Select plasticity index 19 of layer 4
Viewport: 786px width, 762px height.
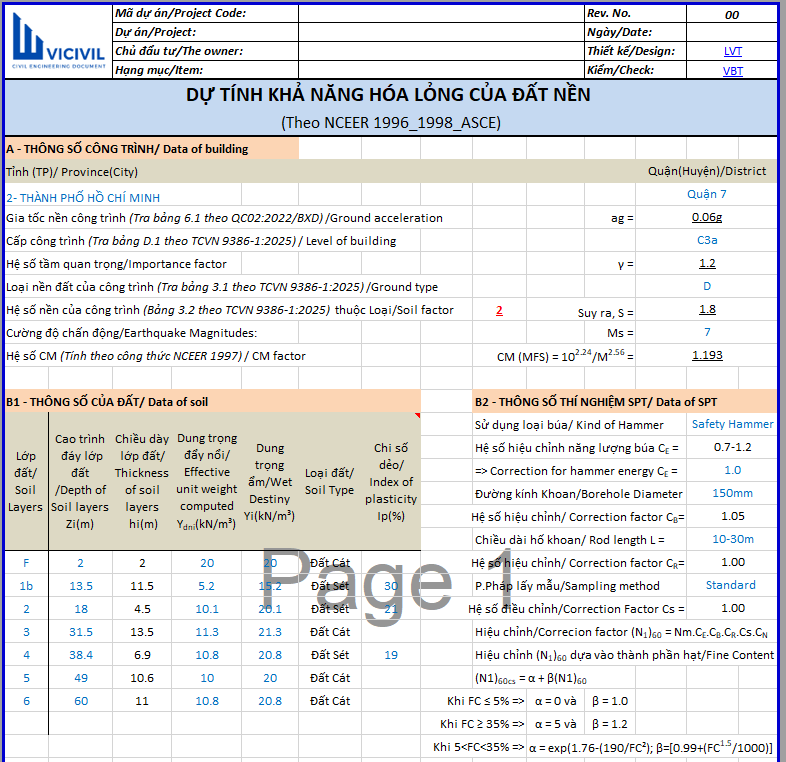pos(391,655)
